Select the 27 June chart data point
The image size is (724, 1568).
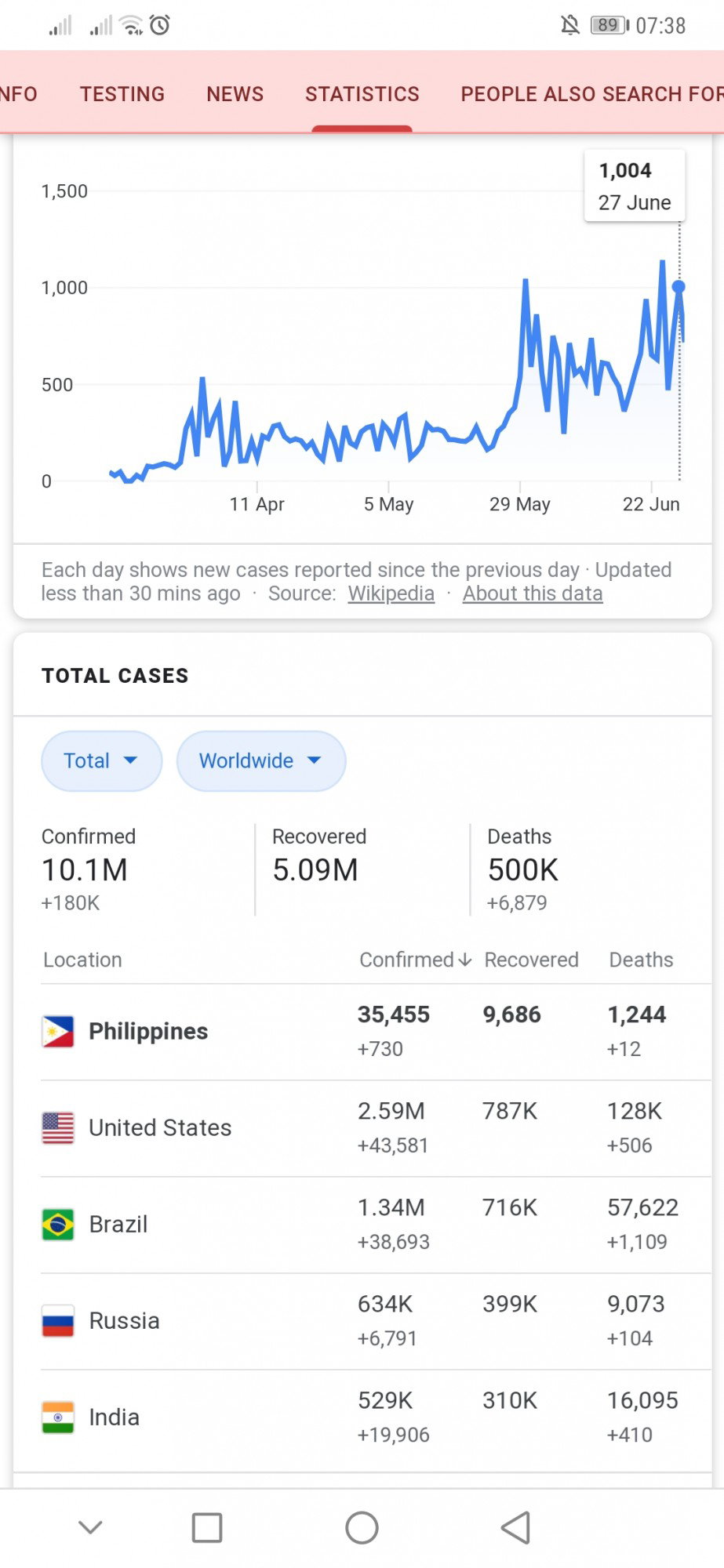tap(679, 287)
